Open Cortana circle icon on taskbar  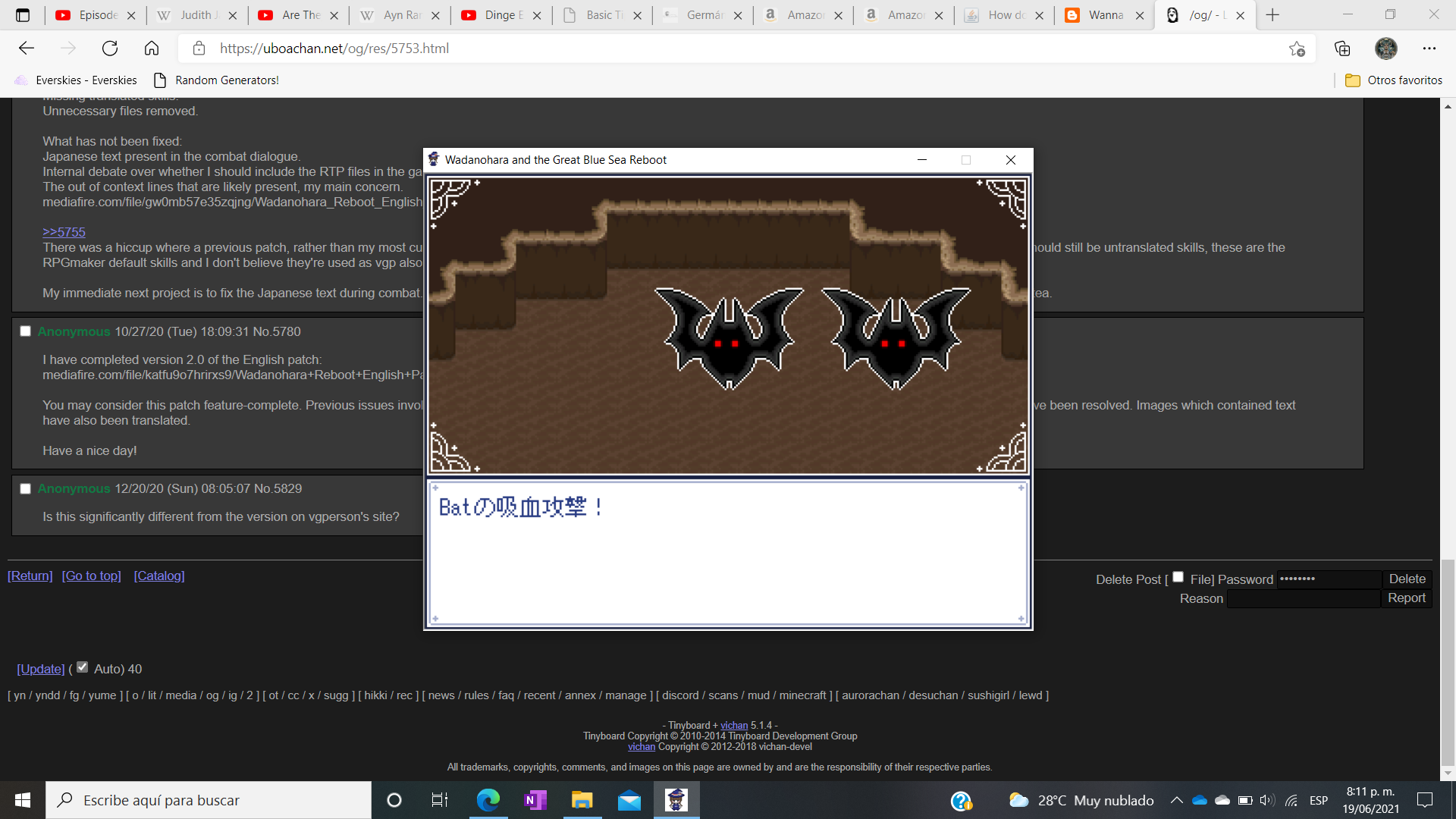(x=394, y=800)
